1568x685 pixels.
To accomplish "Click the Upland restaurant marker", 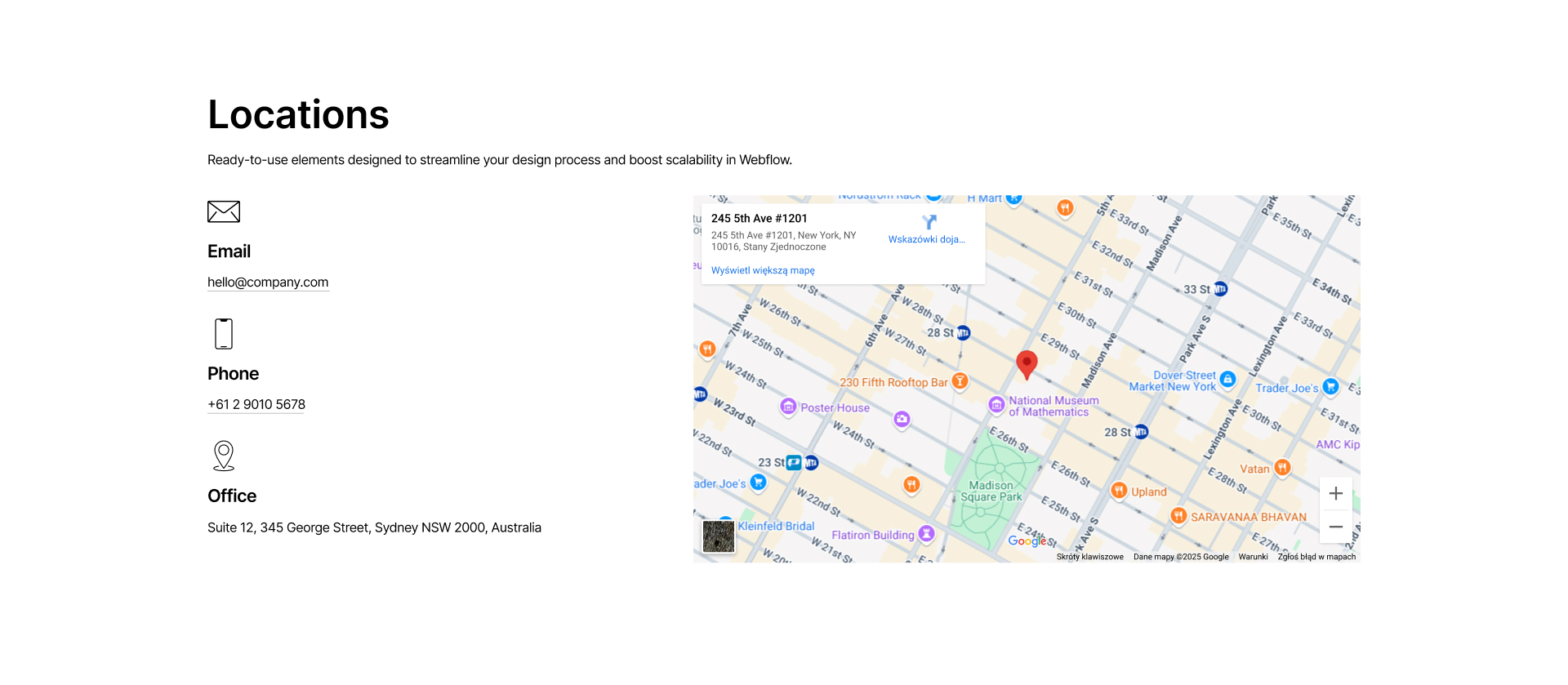I will click(1119, 491).
